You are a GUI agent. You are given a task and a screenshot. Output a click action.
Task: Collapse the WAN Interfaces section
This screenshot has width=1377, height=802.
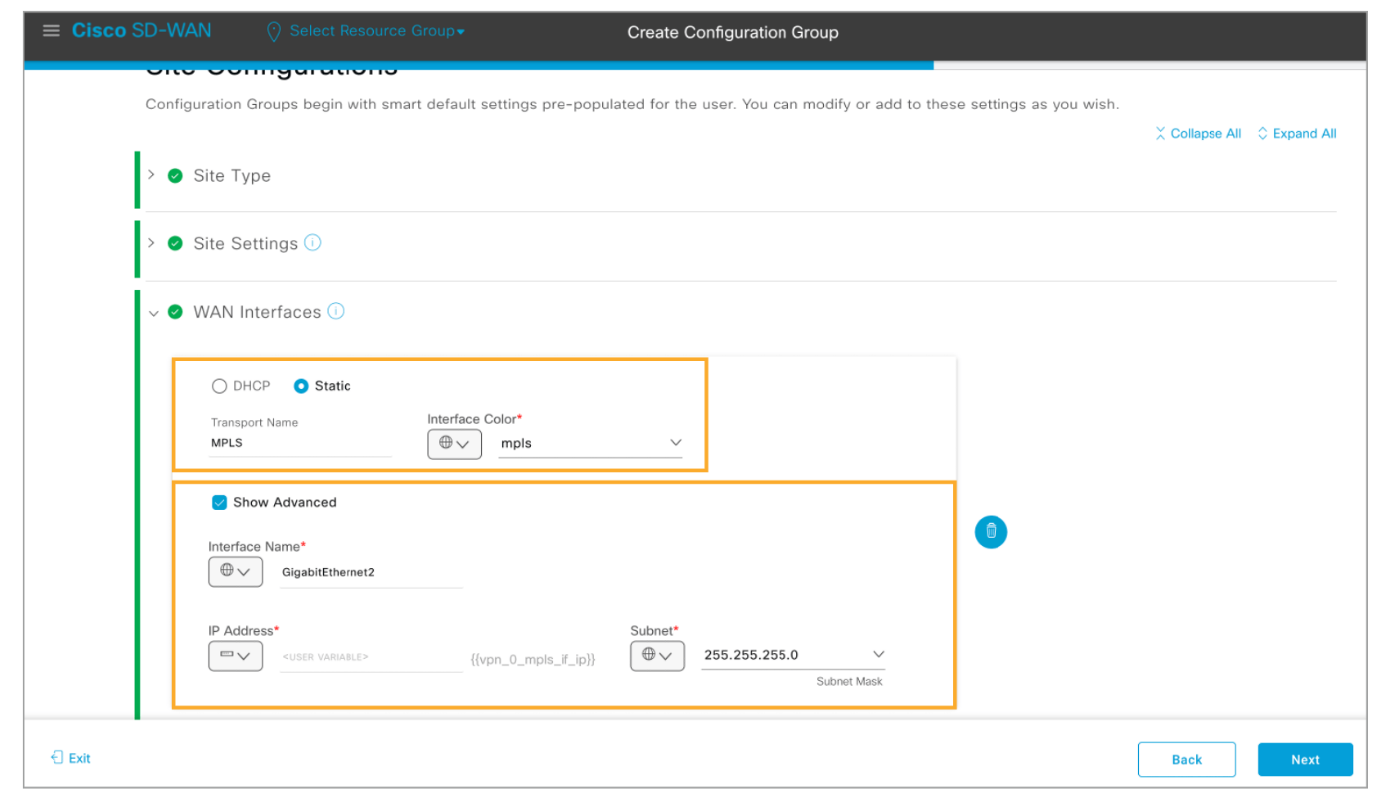click(153, 312)
